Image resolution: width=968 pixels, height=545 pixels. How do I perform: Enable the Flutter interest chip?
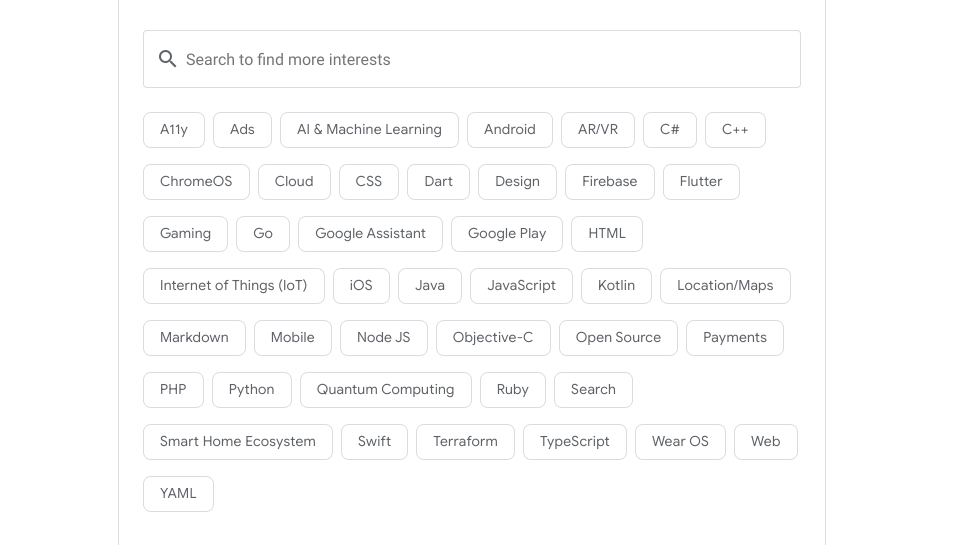[x=701, y=182]
